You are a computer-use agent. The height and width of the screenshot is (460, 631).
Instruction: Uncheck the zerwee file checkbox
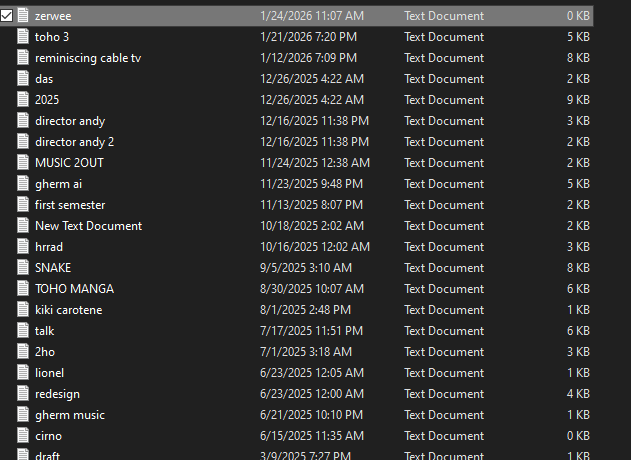7,16
